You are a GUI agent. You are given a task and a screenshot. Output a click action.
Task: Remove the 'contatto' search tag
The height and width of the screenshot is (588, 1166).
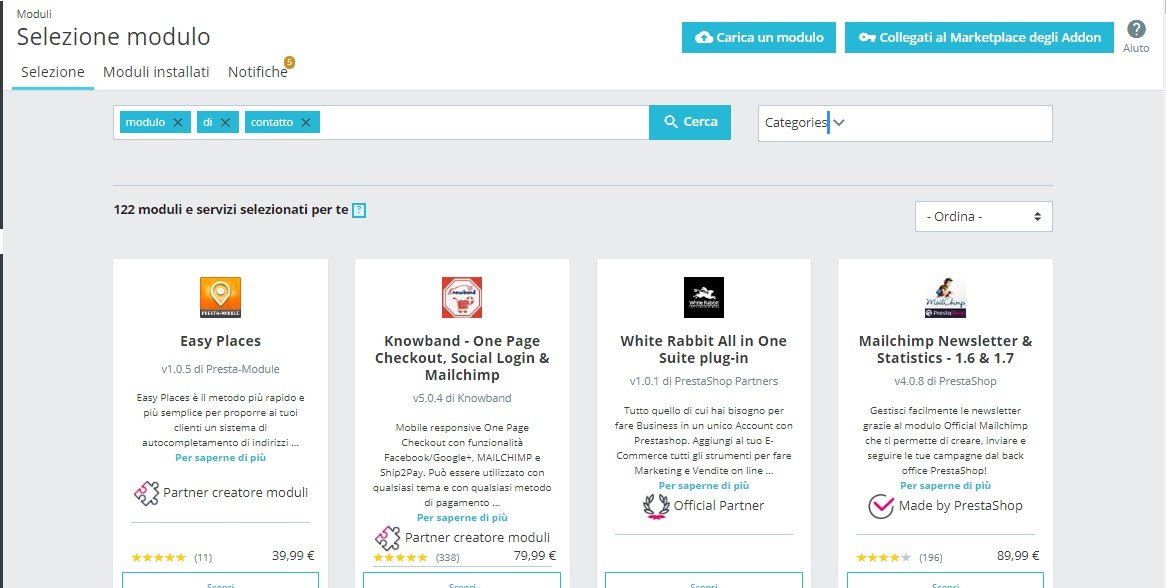coord(306,123)
